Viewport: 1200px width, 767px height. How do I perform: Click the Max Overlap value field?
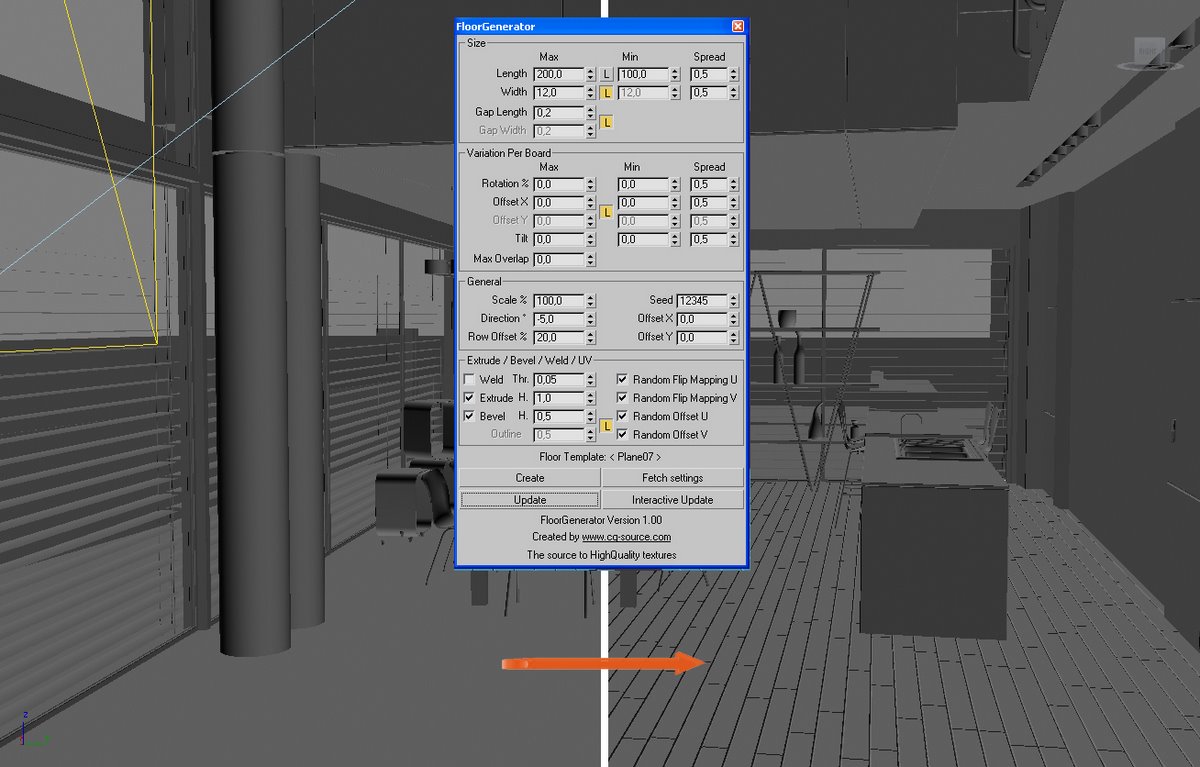point(559,260)
